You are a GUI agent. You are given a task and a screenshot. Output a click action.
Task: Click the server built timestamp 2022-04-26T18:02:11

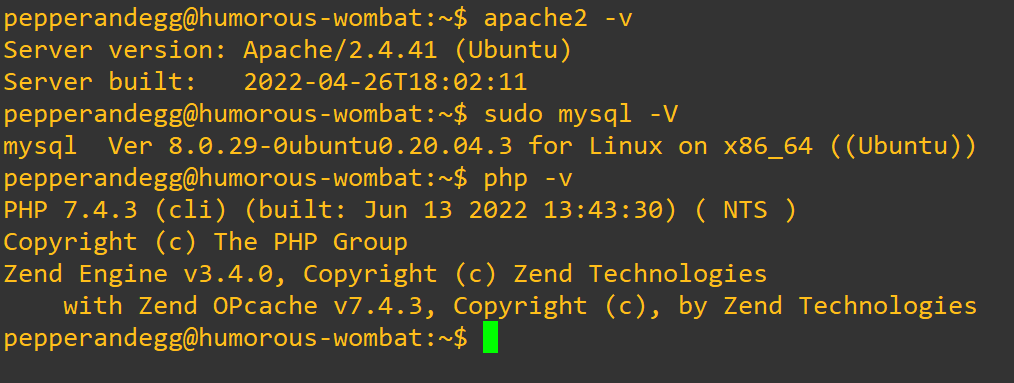pos(385,82)
